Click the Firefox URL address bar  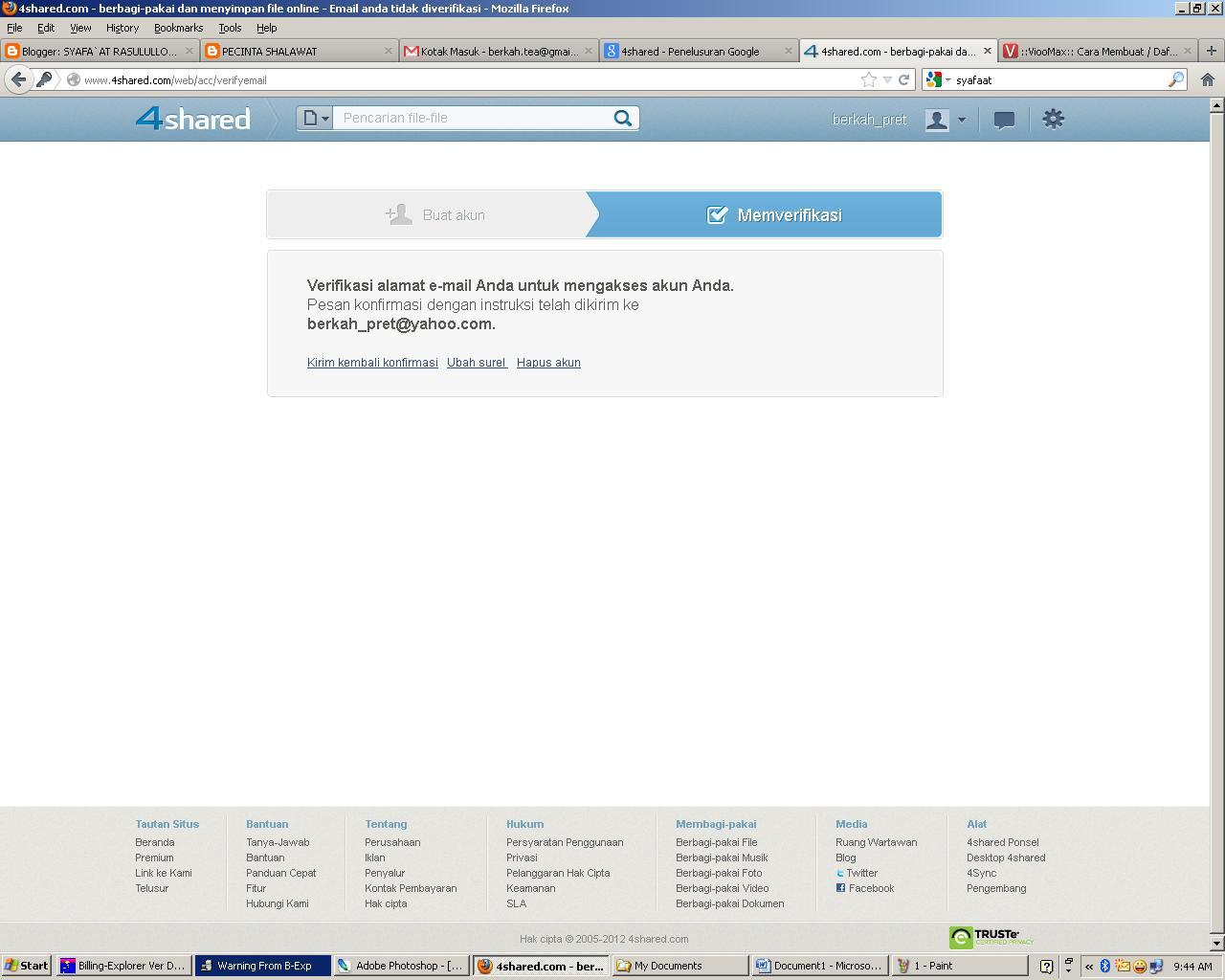[469, 79]
